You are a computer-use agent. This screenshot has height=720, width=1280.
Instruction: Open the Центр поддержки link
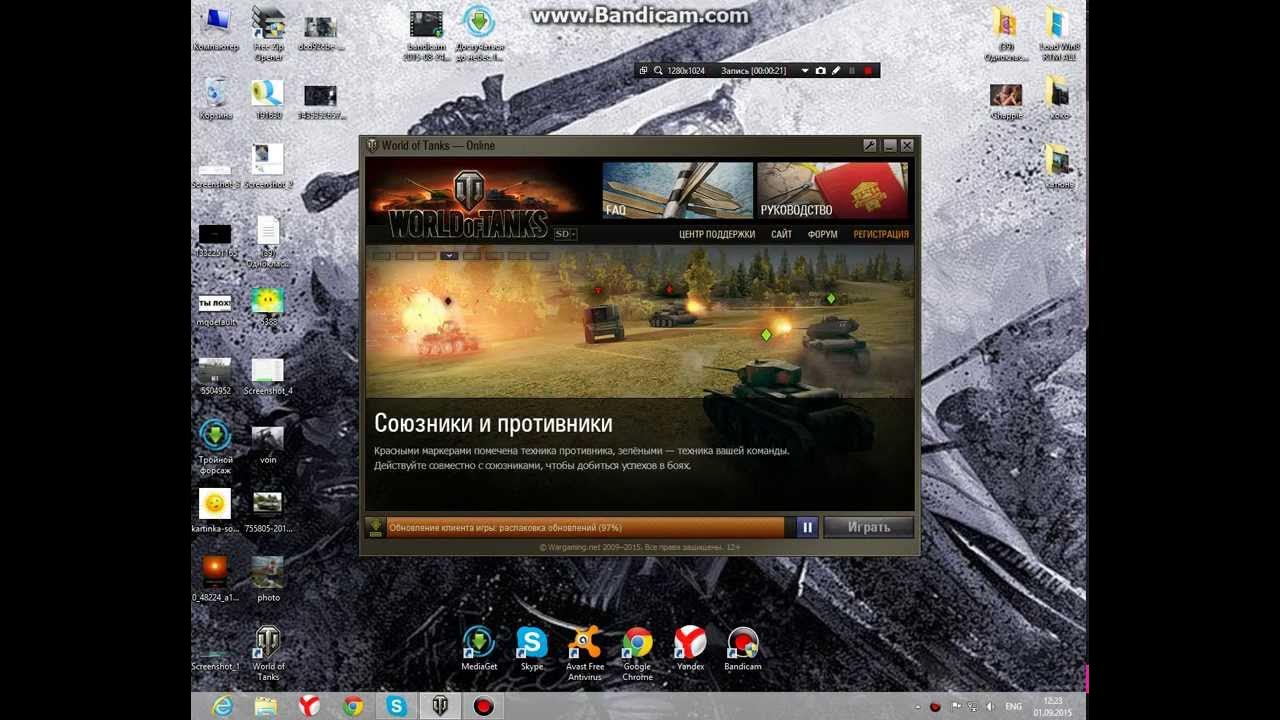coord(717,234)
